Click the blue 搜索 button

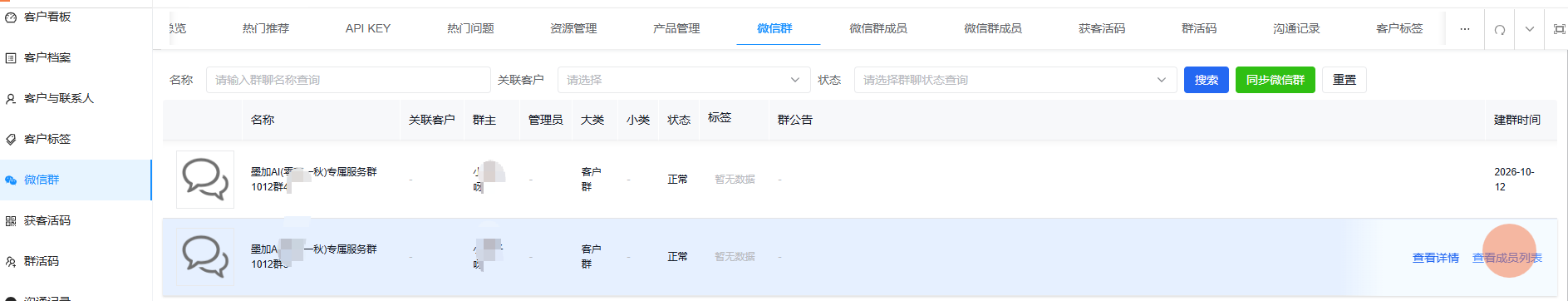click(x=1207, y=80)
